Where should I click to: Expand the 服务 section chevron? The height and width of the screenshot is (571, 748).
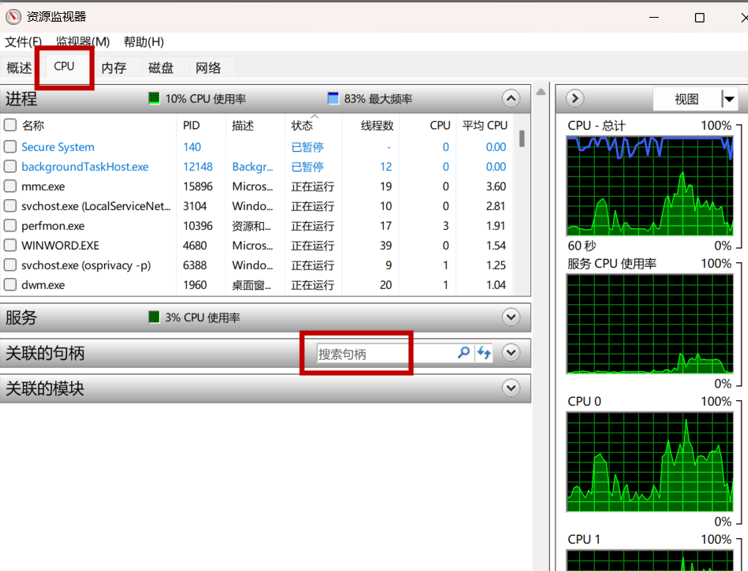[511, 317]
